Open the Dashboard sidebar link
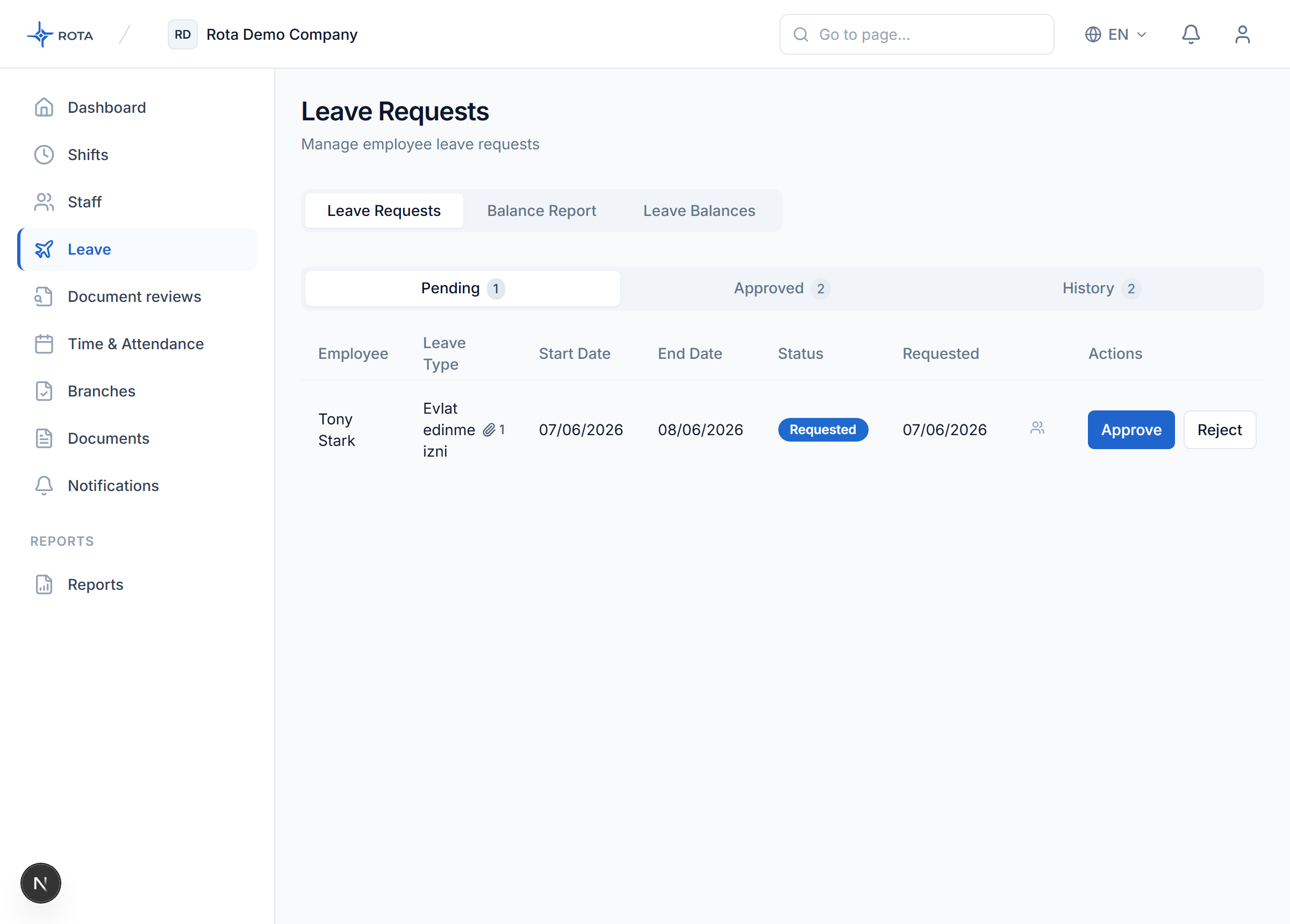This screenshot has width=1290, height=924. (137, 107)
